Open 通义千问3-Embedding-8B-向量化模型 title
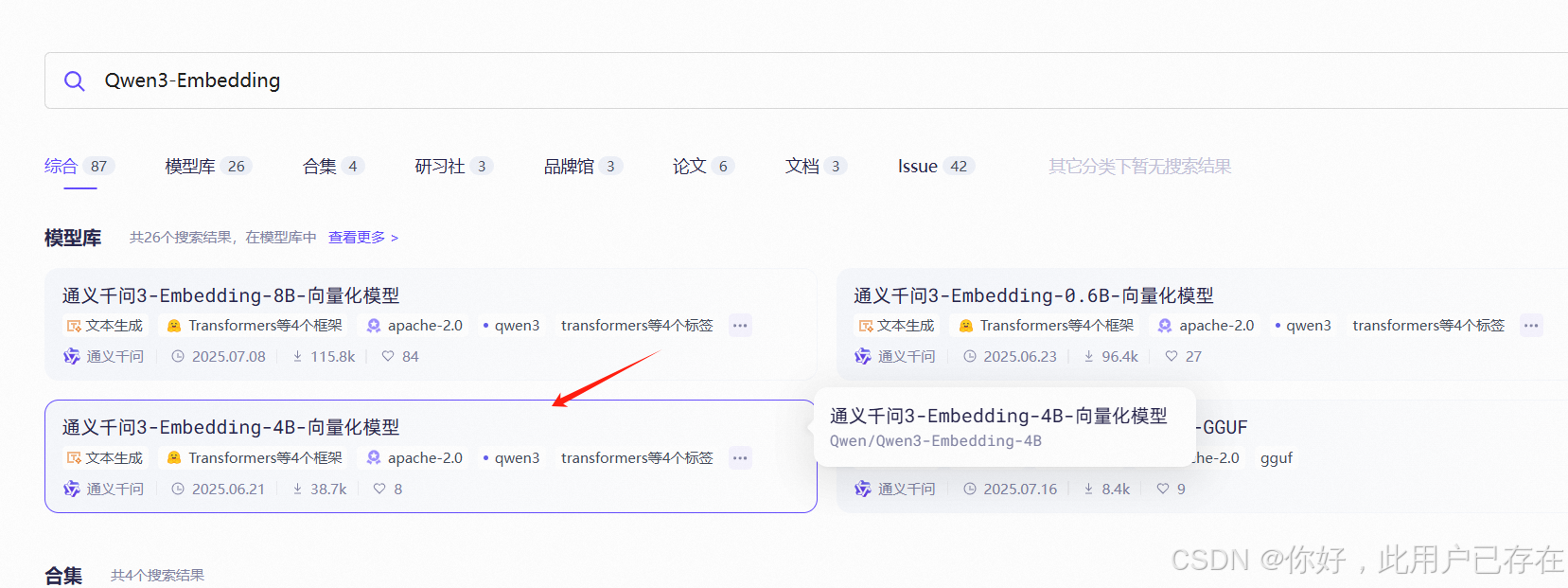1568x588 pixels. (231, 295)
